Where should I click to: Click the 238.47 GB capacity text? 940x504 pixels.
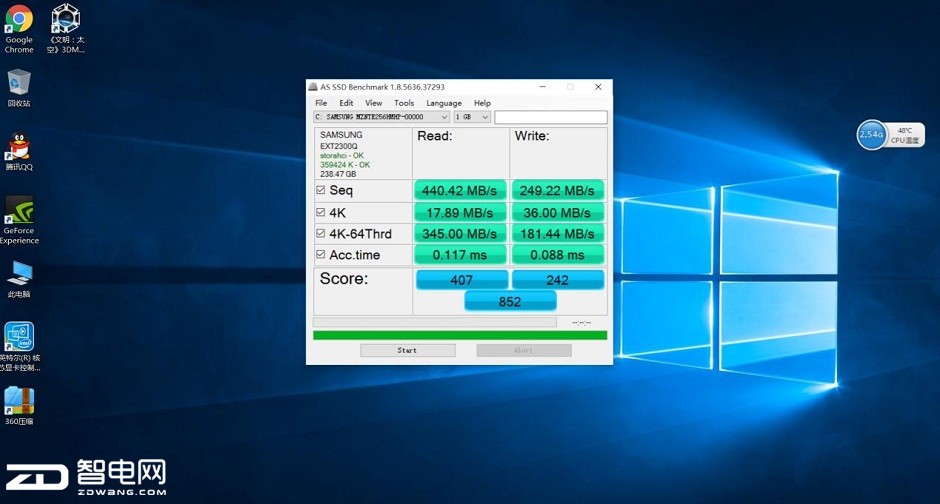[338, 174]
